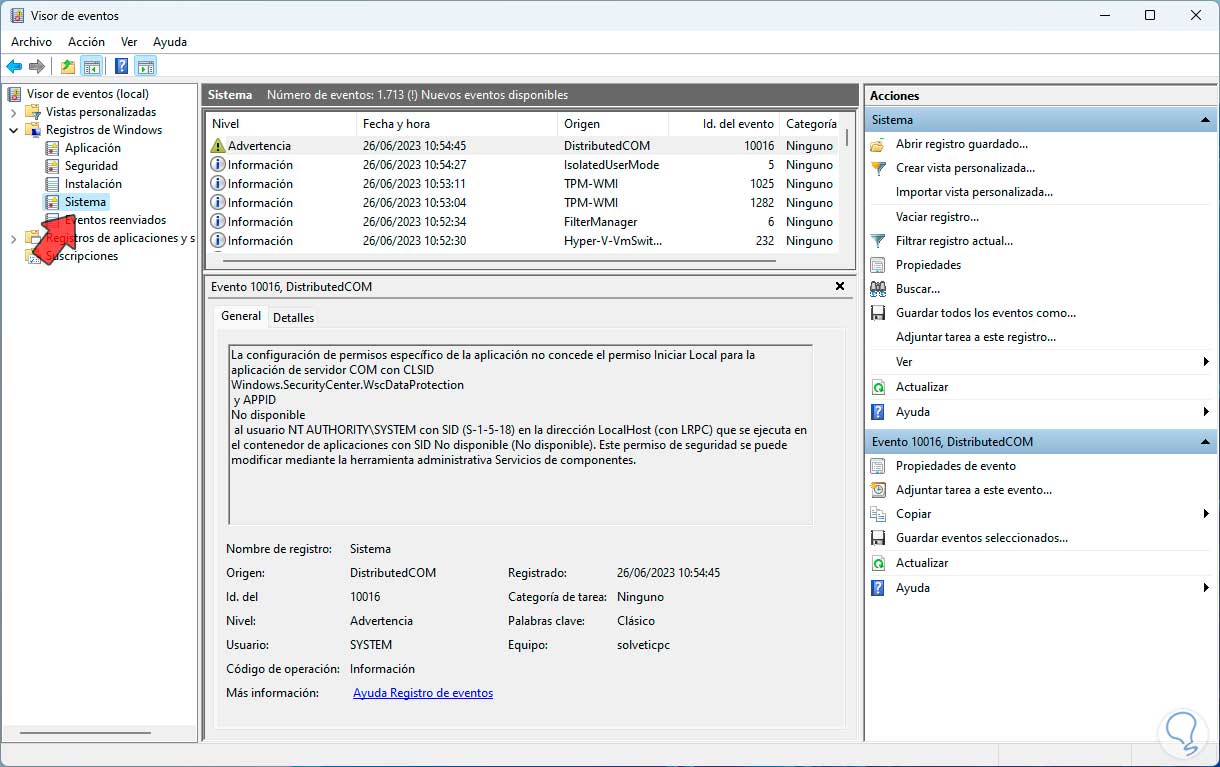Image resolution: width=1220 pixels, height=767 pixels.
Task: Click the back arrow toolbar icon
Action: click(14, 67)
